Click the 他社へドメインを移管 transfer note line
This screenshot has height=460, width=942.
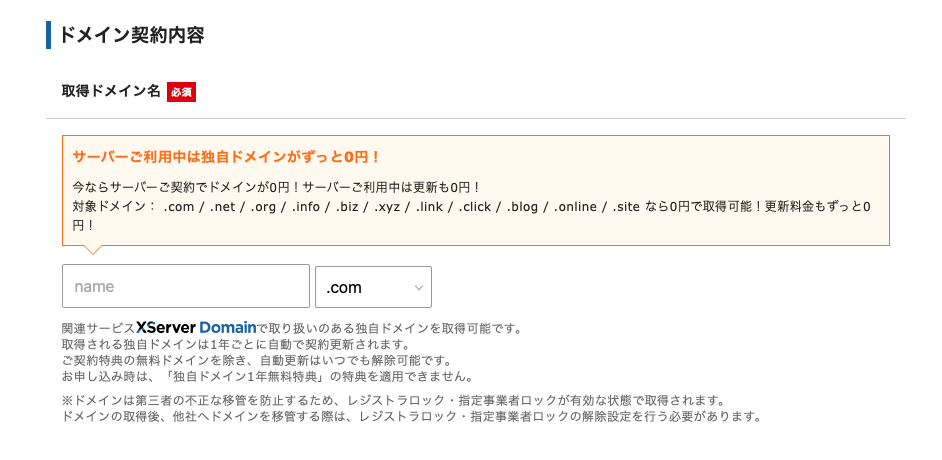coord(411,416)
